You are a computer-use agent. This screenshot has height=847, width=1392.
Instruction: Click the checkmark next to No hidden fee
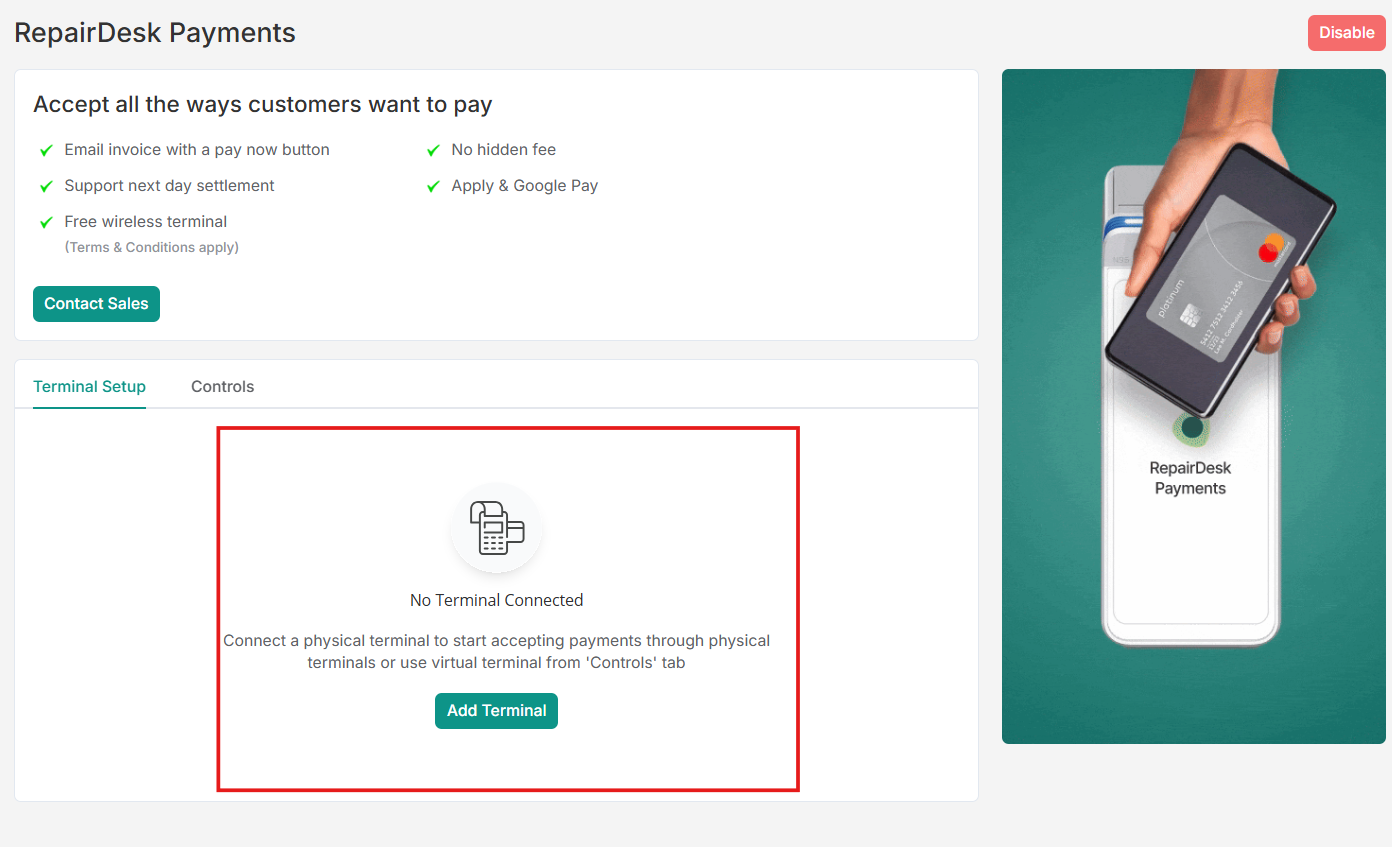tap(433, 150)
